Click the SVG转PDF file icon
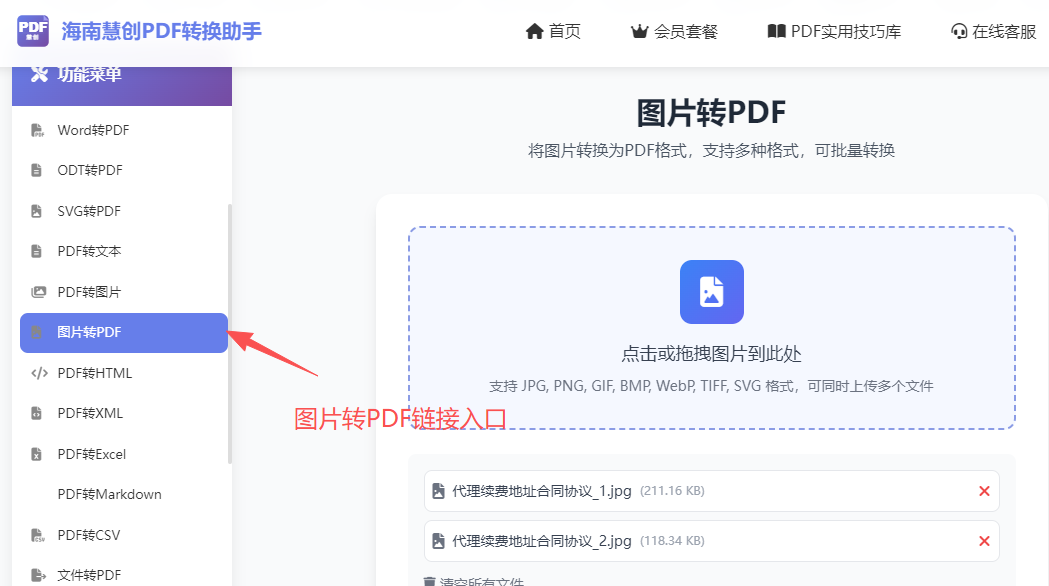The image size is (1049, 586). coord(37,211)
